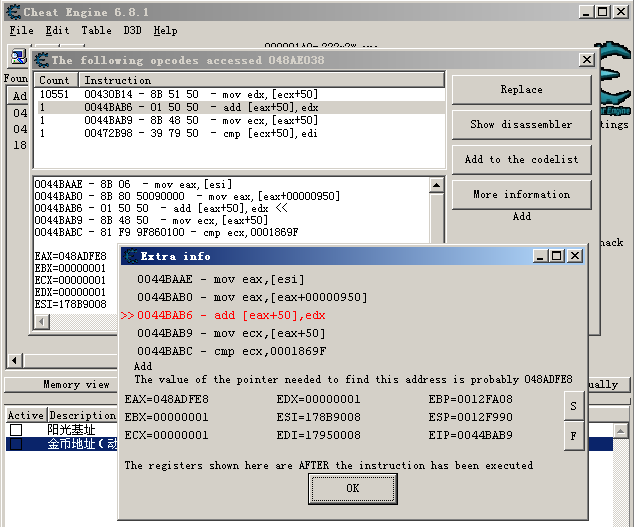
Task: Toggle Active checkbox for 金币地址 entry
Action: [16, 444]
